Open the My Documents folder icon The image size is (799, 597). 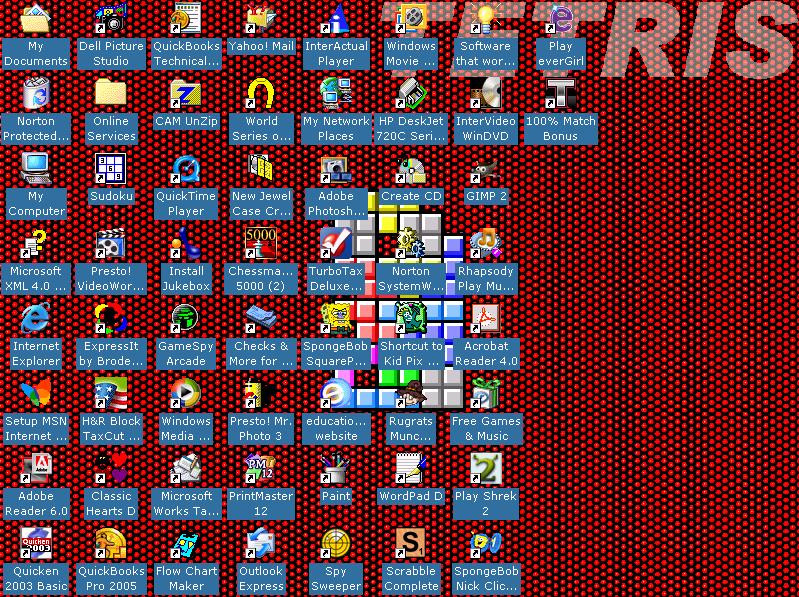36,19
